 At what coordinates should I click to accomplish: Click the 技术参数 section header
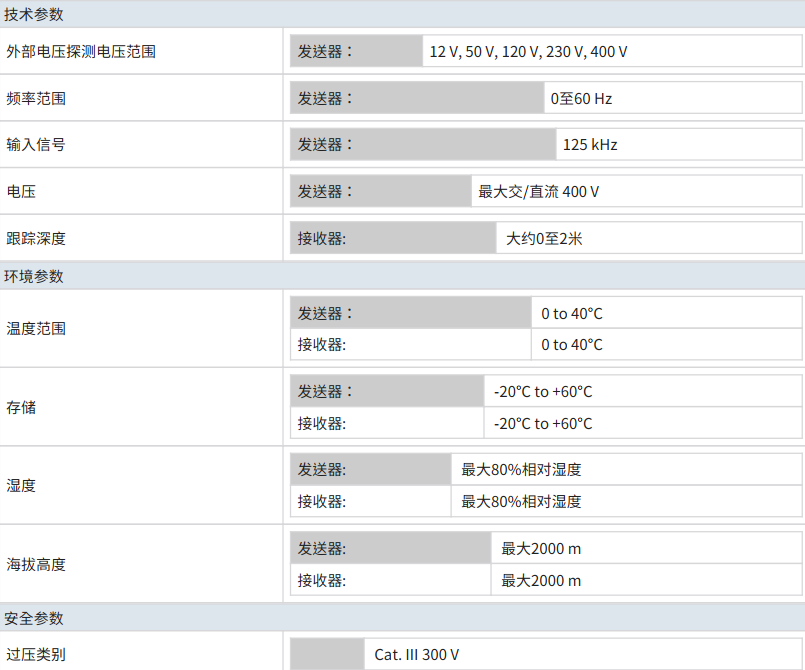coord(34,14)
